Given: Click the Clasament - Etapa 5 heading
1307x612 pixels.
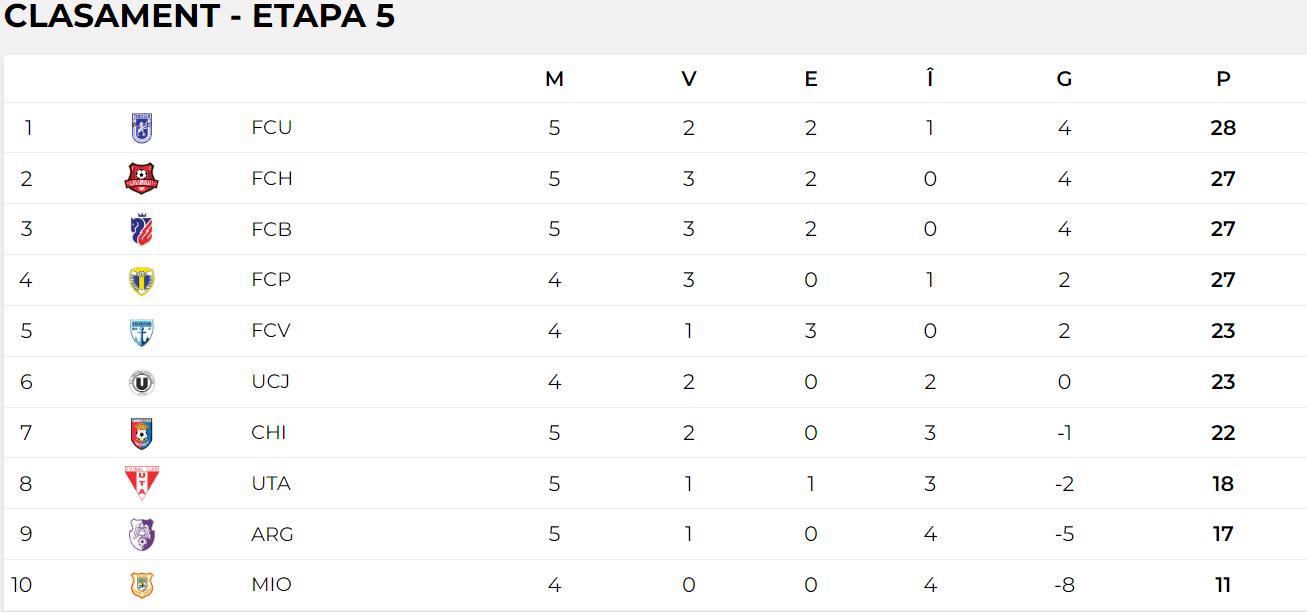Looking at the screenshot, I should (x=200, y=17).
